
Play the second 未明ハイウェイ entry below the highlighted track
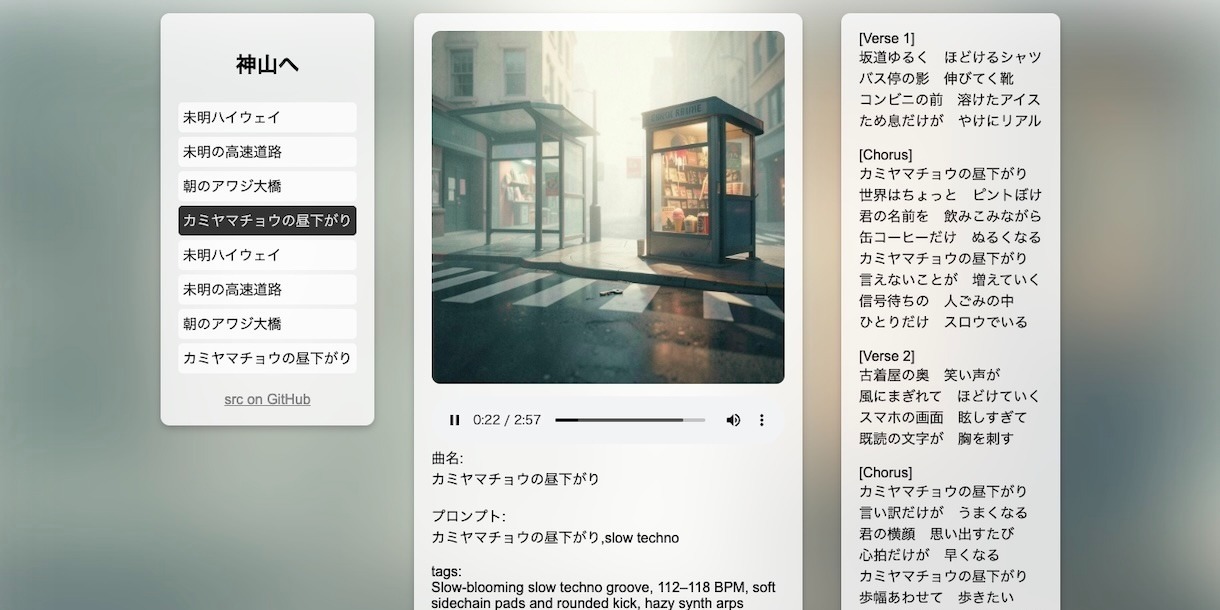pos(267,255)
